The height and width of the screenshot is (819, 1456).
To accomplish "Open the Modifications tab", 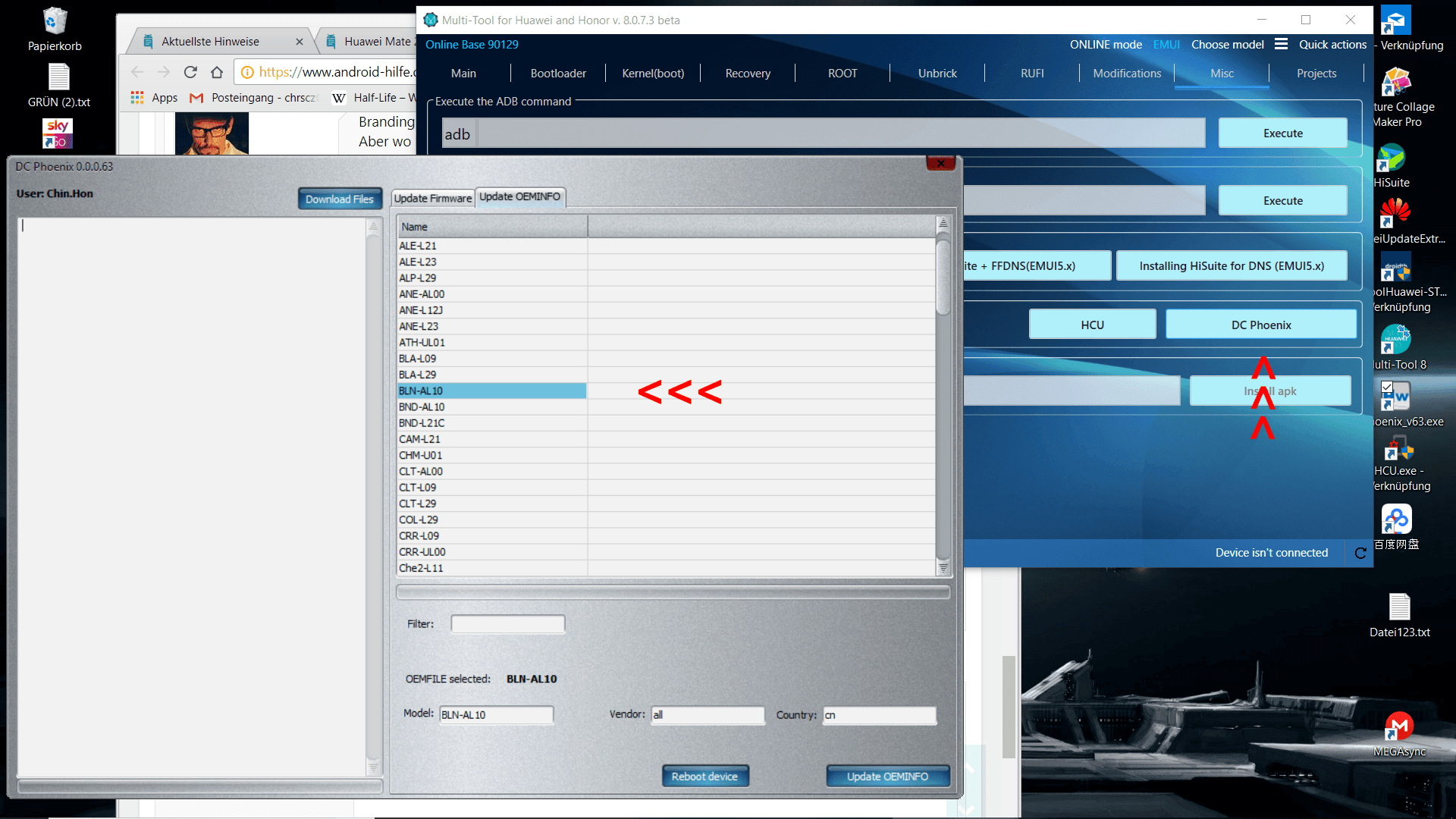I will point(1127,74).
